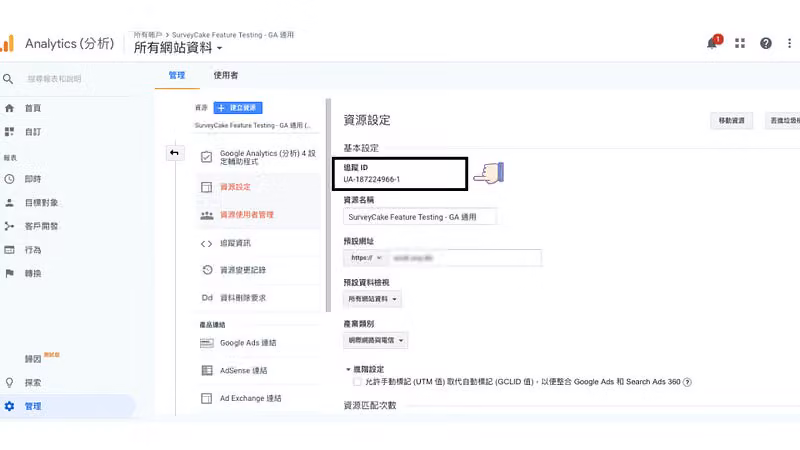Click the account breadcrumb SurveyCake Feature Testing
The image size is (800, 450).
233,35
